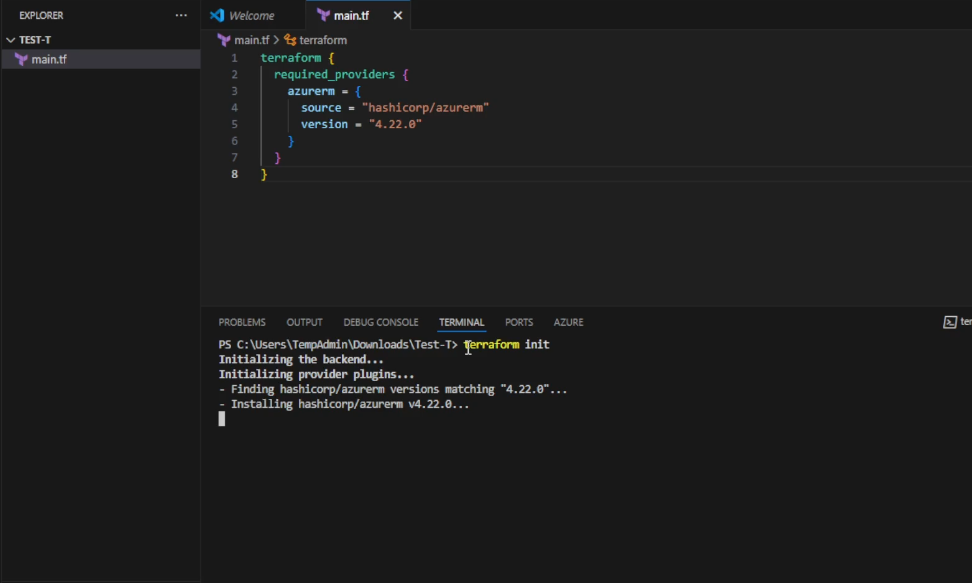
Task: Click the terminal shell icon at panel right
Action: 950,322
